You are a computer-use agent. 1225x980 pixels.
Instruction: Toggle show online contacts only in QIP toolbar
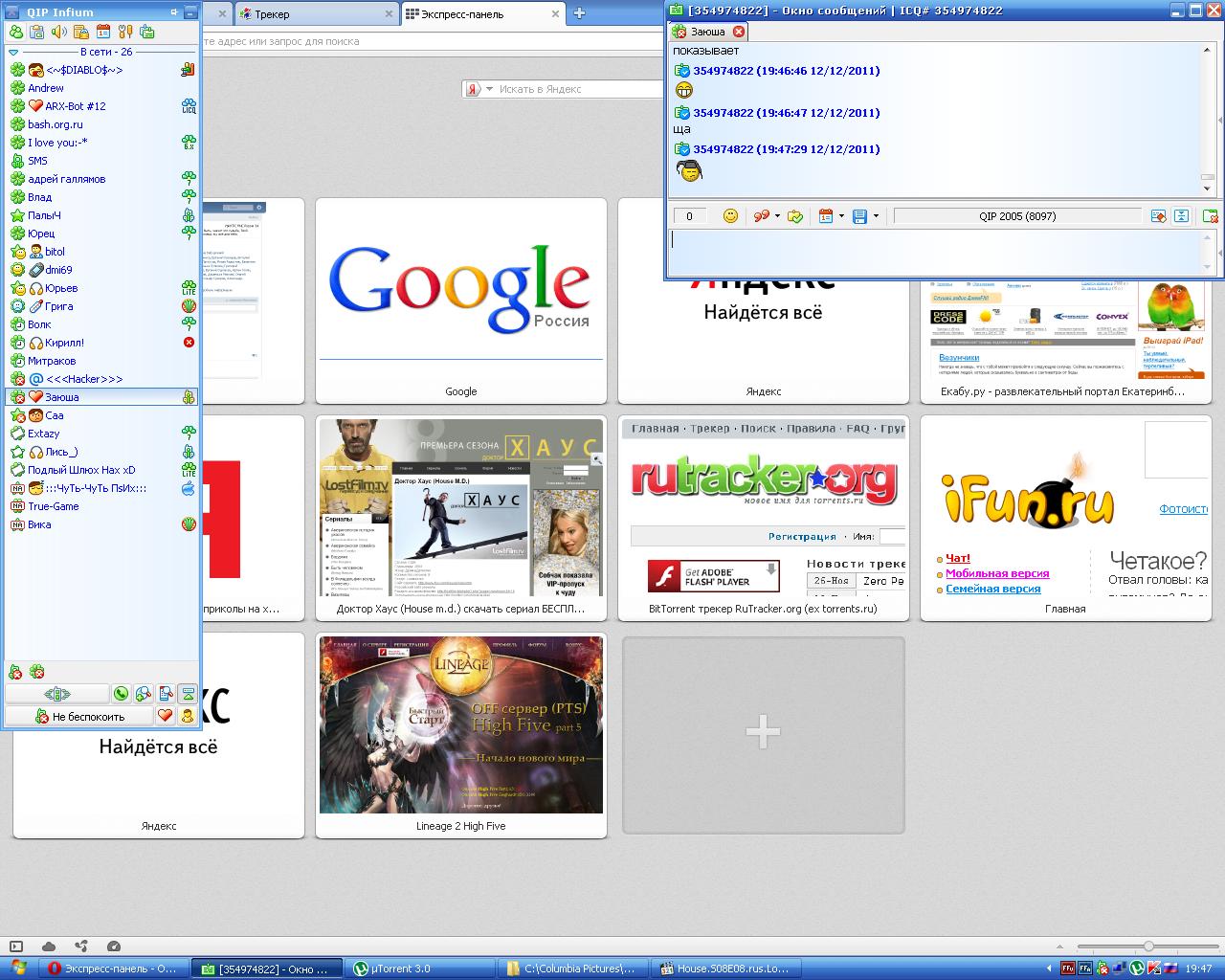pos(16,32)
